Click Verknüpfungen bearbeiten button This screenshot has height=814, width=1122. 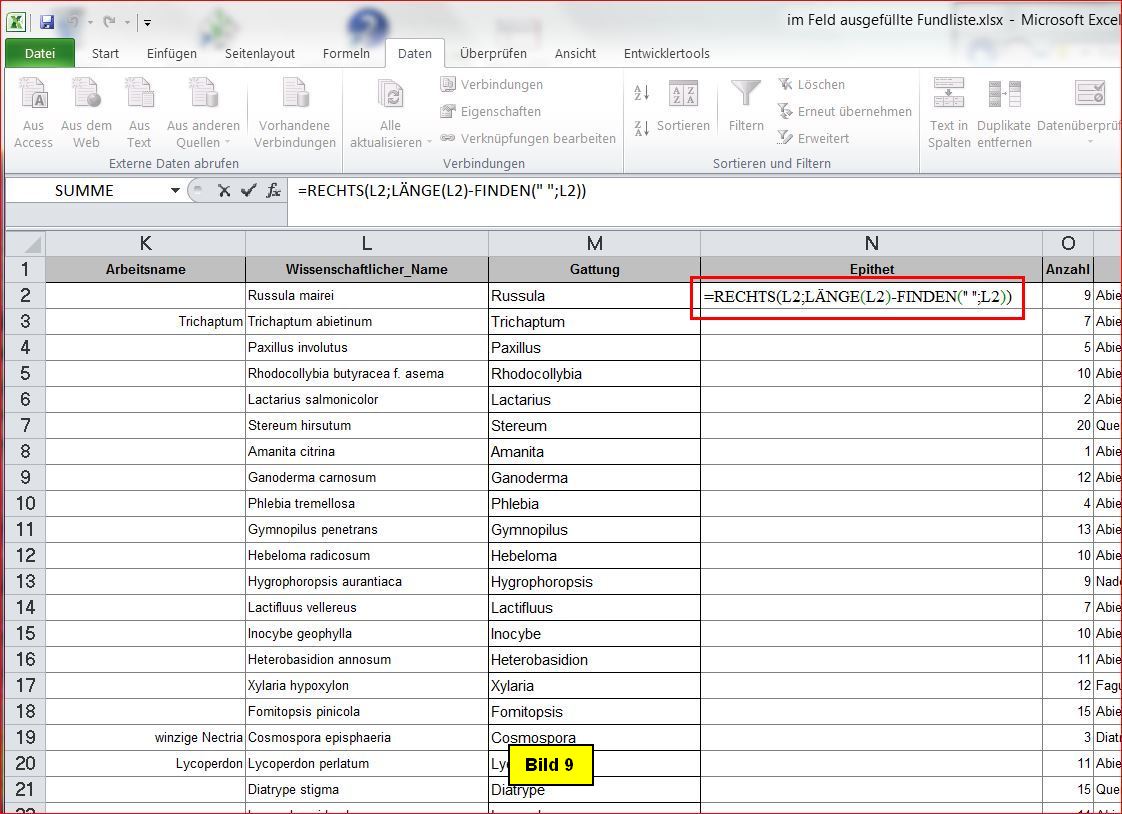click(x=528, y=139)
